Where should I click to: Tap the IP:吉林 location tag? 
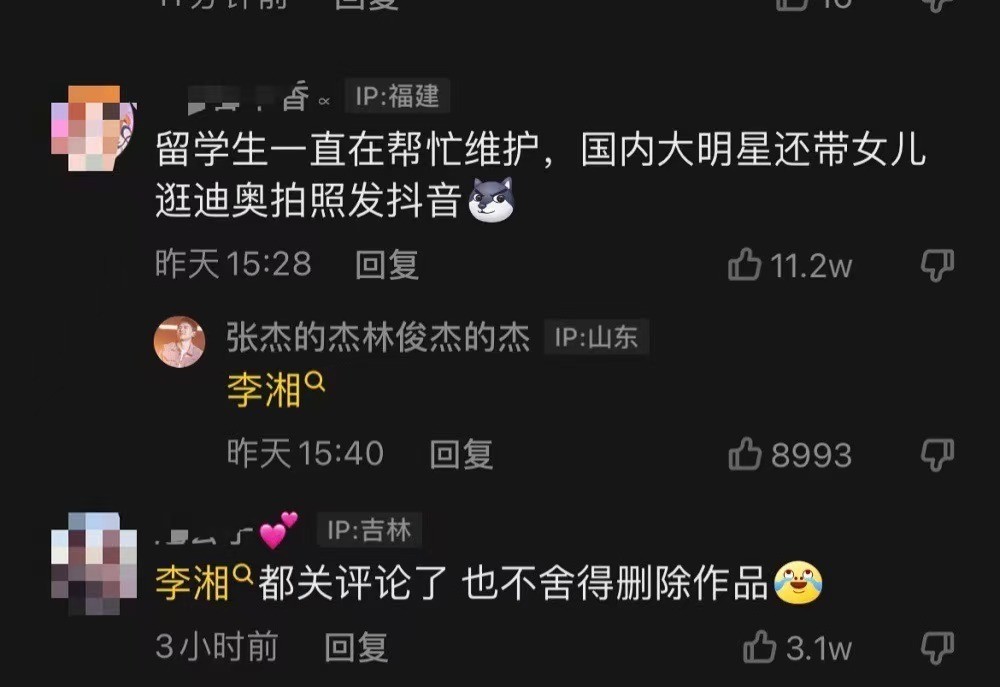[369, 530]
